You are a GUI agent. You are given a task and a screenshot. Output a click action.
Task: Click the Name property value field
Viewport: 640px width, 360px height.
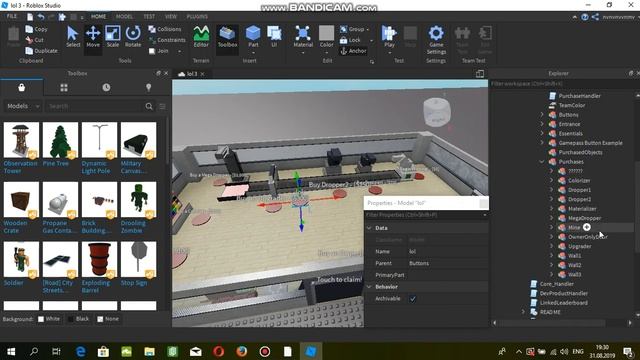pyautogui.click(x=447, y=251)
